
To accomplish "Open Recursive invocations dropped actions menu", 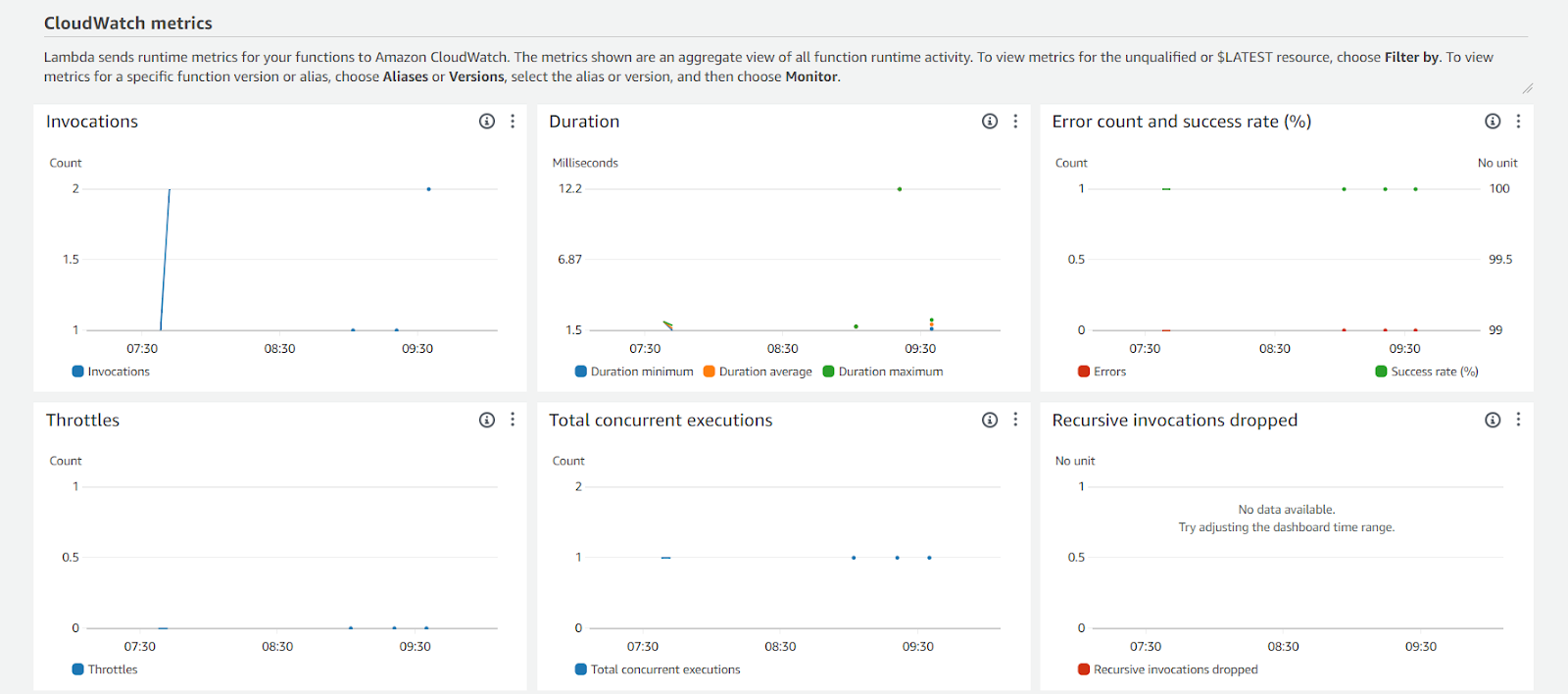I will click(1518, 420).
